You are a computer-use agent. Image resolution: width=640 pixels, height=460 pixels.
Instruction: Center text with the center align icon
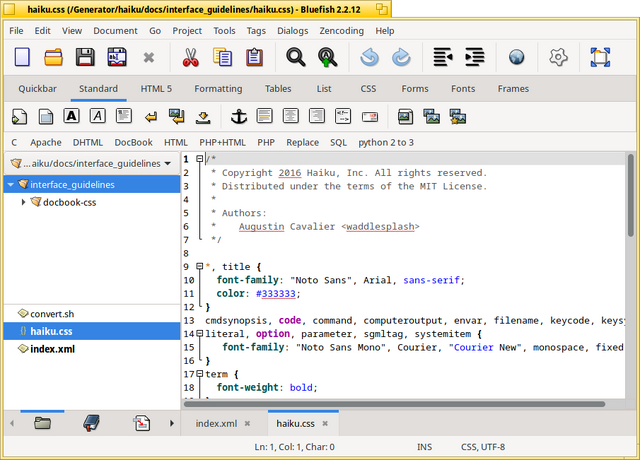[291, 116]
